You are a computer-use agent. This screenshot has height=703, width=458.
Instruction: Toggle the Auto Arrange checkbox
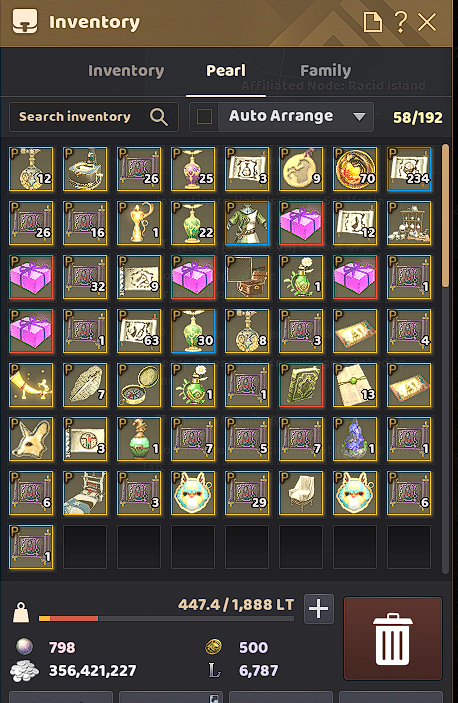pos(204,117)
